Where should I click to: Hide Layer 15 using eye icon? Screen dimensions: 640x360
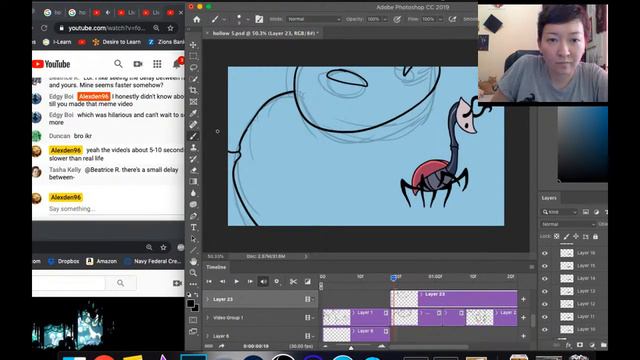point(545,266)
